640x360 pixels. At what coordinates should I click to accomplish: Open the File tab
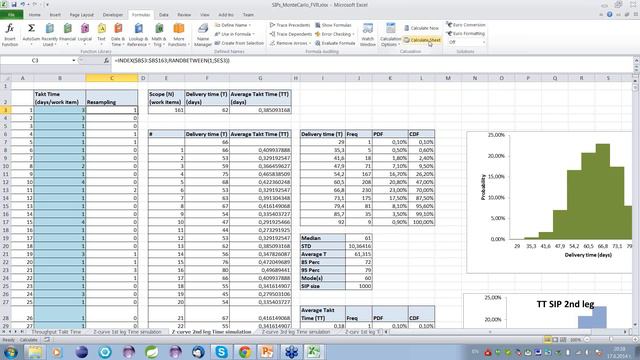[11, 15]
